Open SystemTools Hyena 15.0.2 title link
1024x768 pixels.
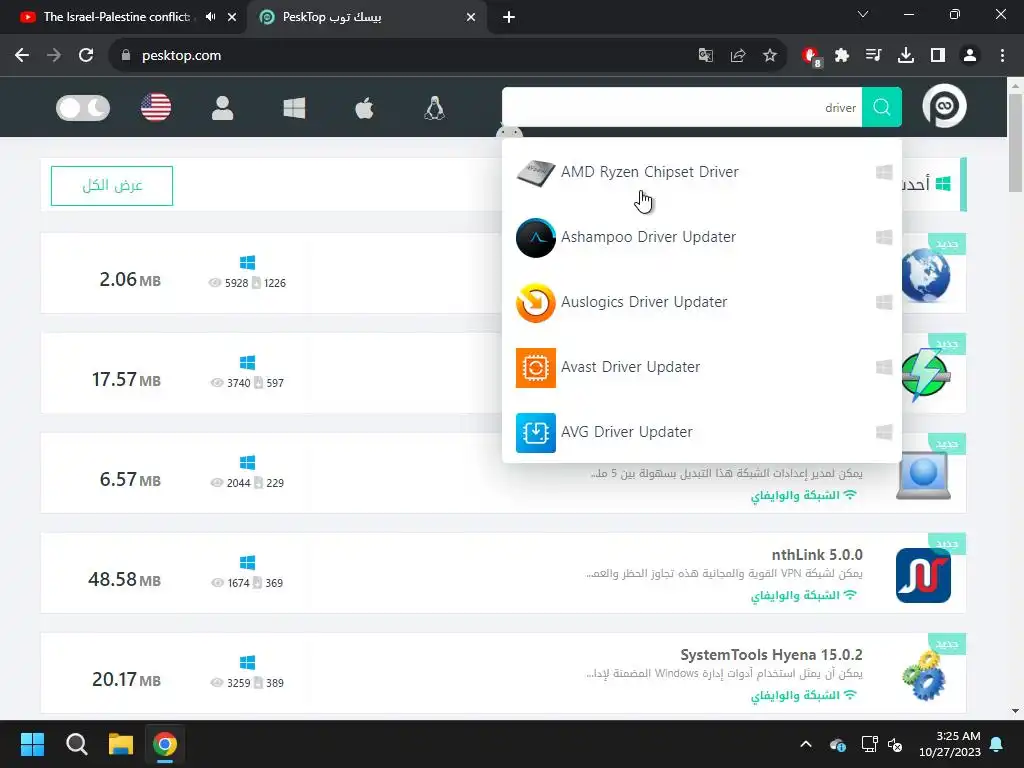point(771,654)
